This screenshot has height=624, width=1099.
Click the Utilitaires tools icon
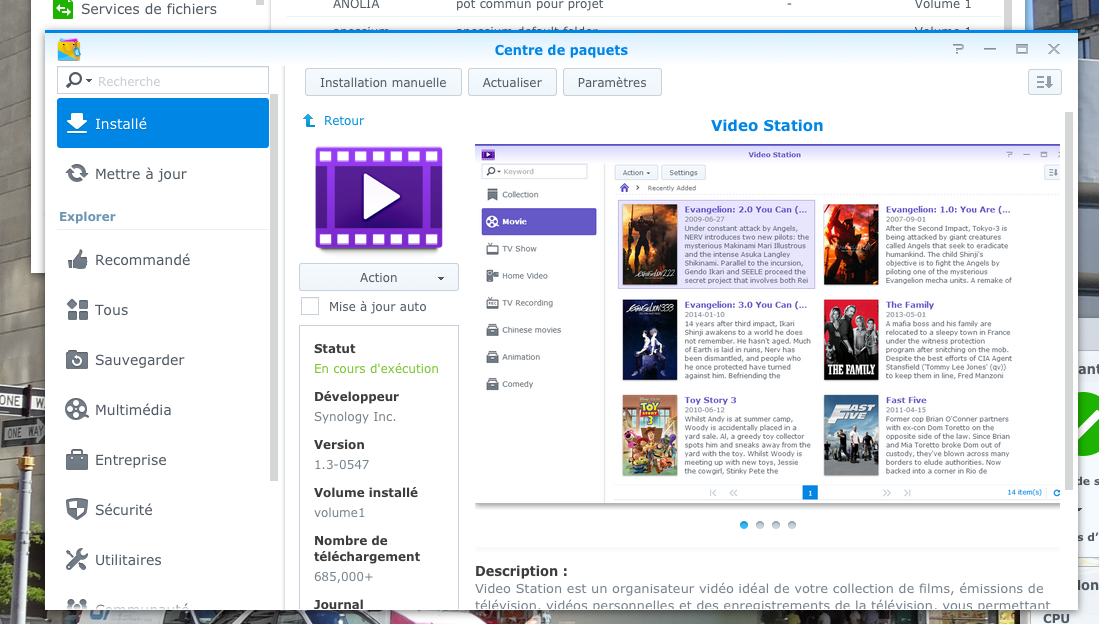pos(77,559)
